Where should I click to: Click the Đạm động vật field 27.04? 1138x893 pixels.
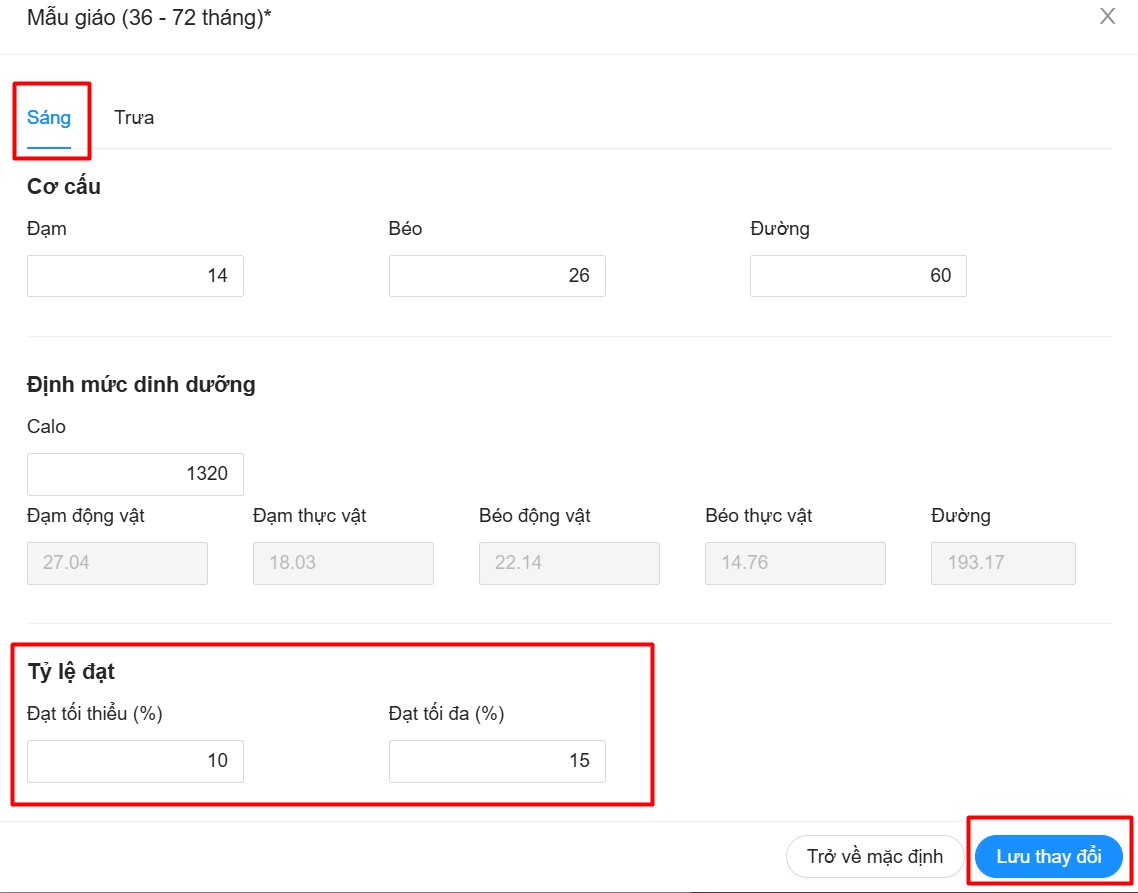[x=117, y=563]
